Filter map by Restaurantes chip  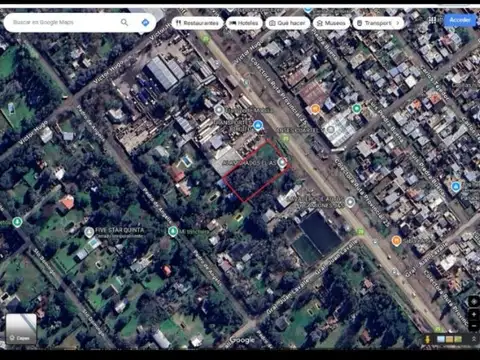pyautogui.click(x=197, y=23)
